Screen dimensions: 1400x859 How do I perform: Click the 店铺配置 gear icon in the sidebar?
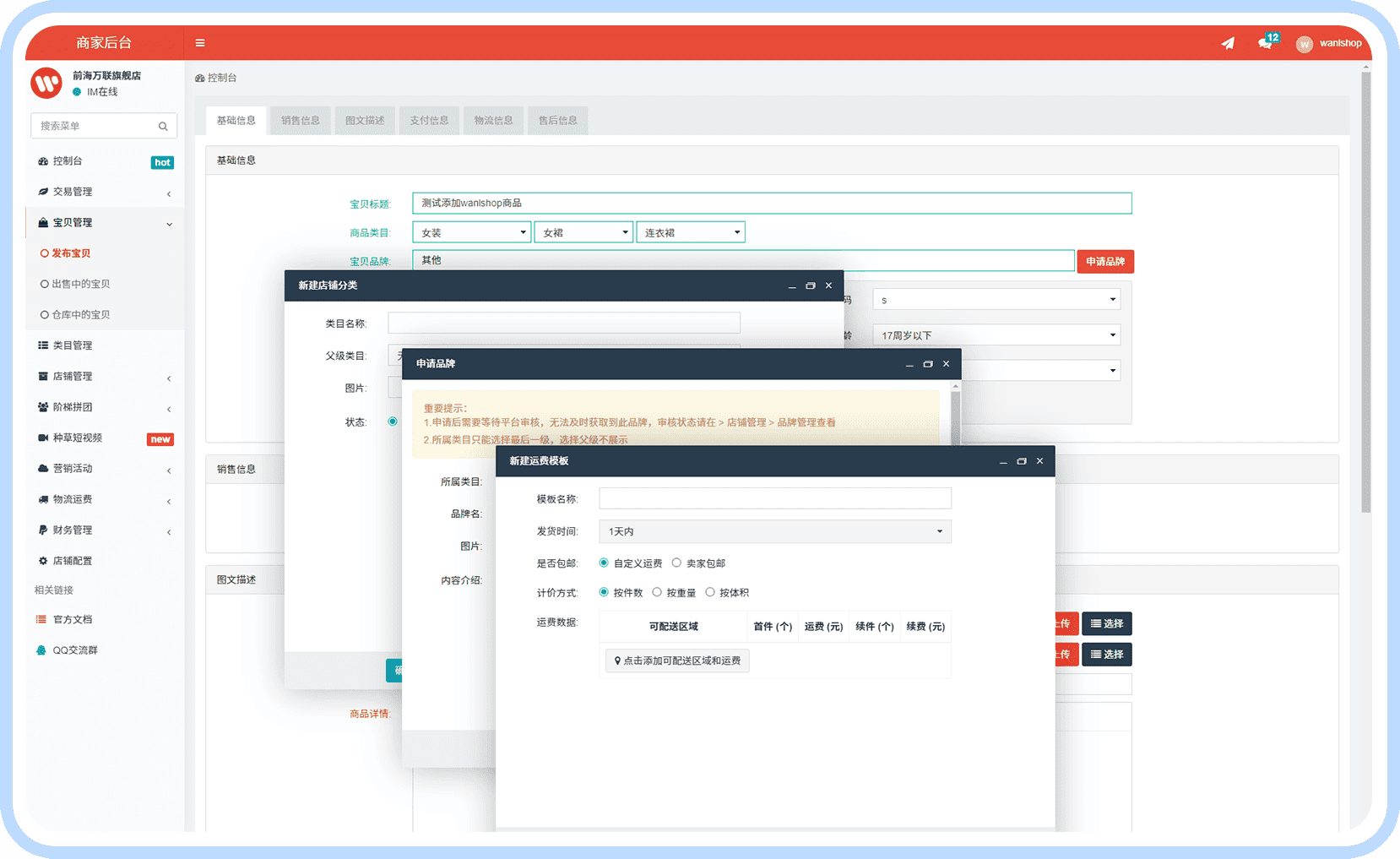point(43,561)
